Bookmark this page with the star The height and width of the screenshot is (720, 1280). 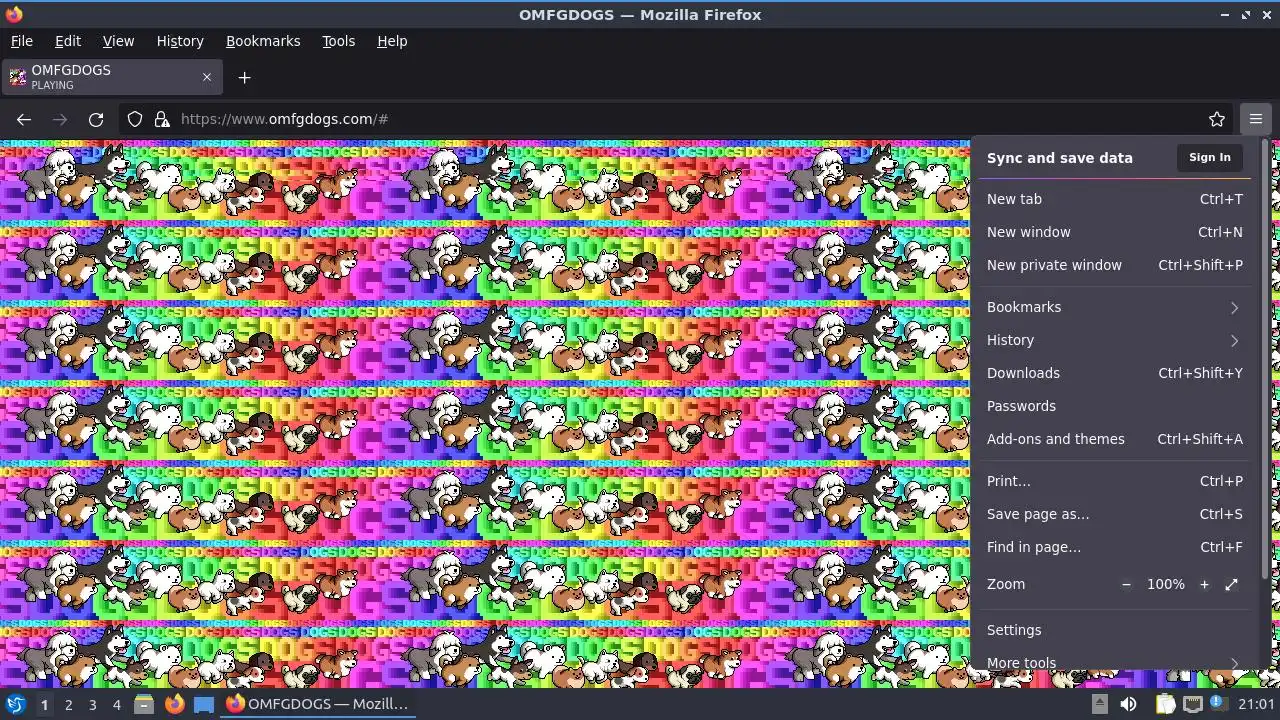point(1217,119)
